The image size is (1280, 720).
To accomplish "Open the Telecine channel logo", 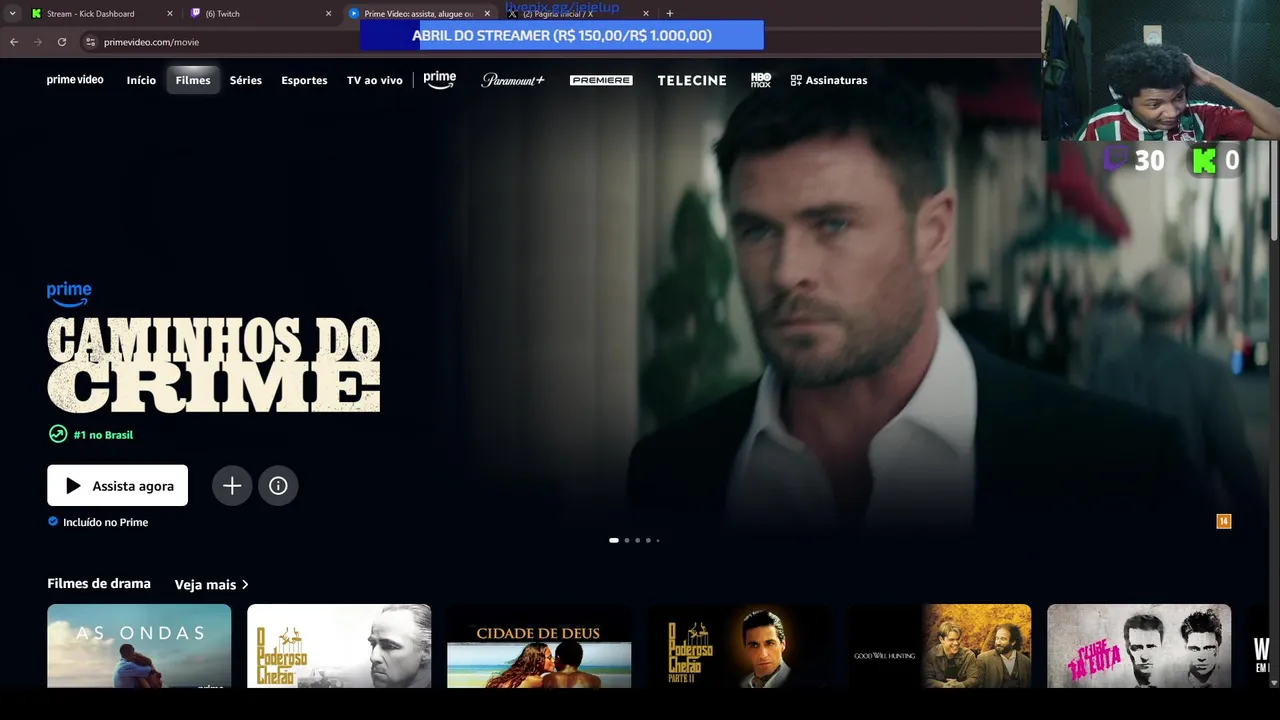I will [692, 80].
